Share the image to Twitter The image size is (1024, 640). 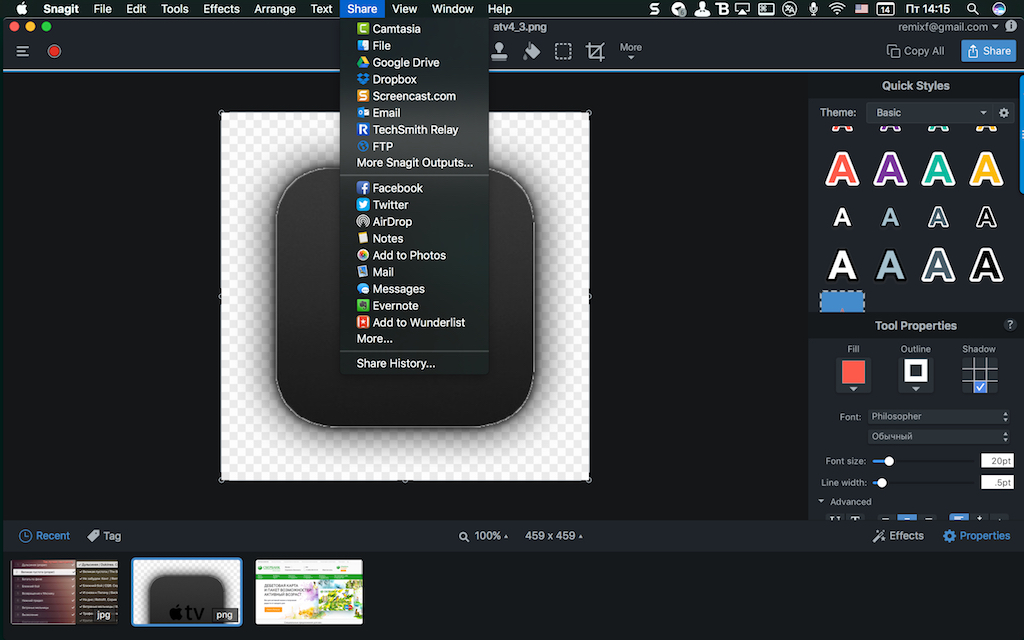click(415, 205)
